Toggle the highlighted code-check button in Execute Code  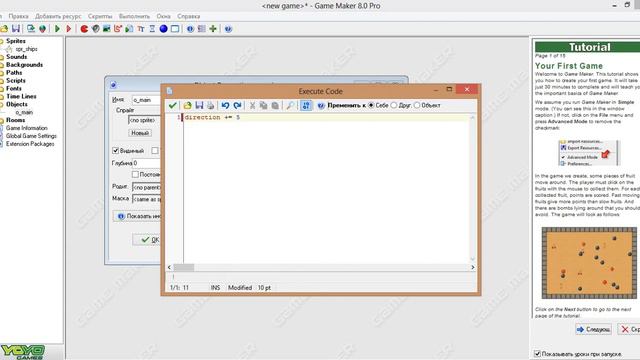306,105
